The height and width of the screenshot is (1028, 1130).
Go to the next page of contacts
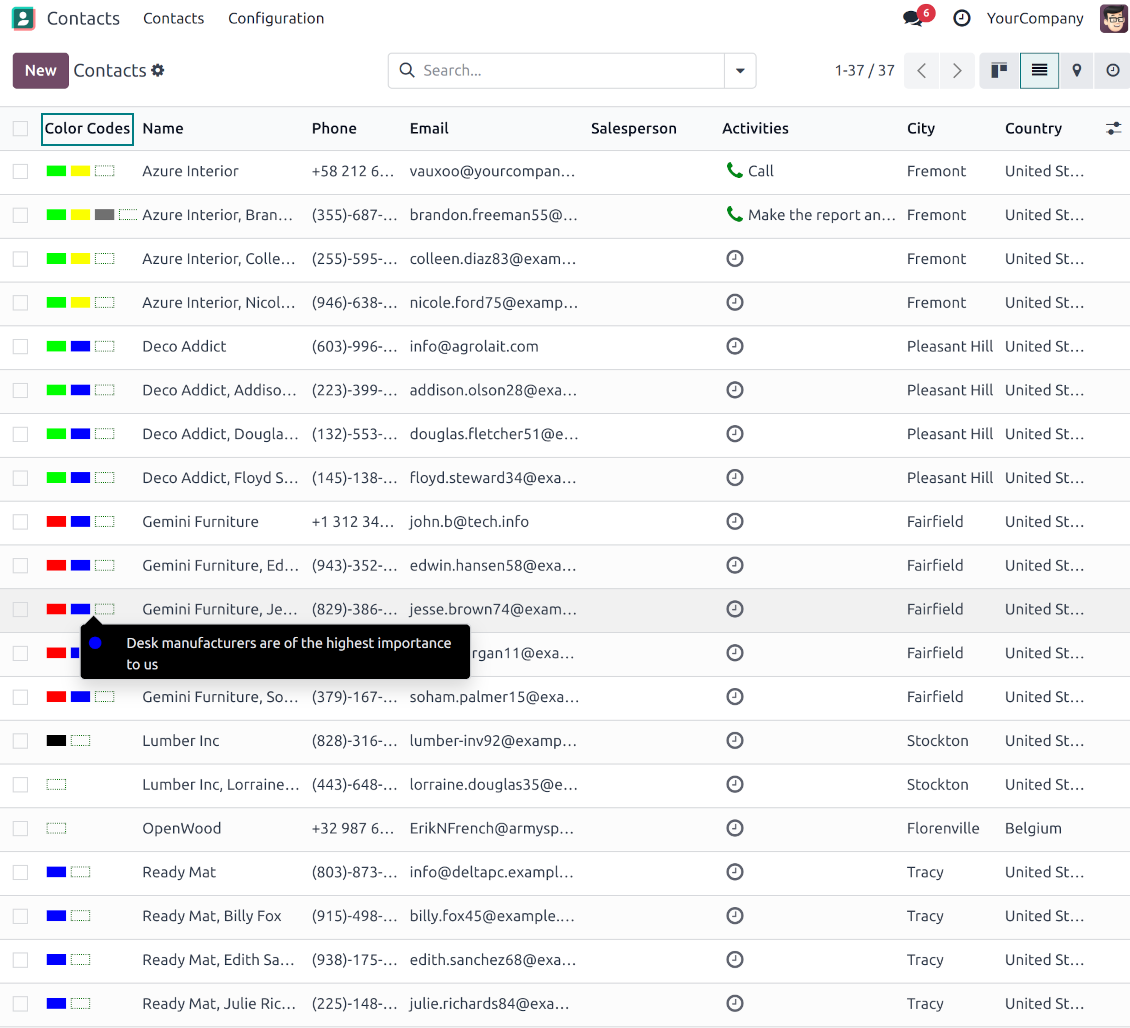click(957, 71)
